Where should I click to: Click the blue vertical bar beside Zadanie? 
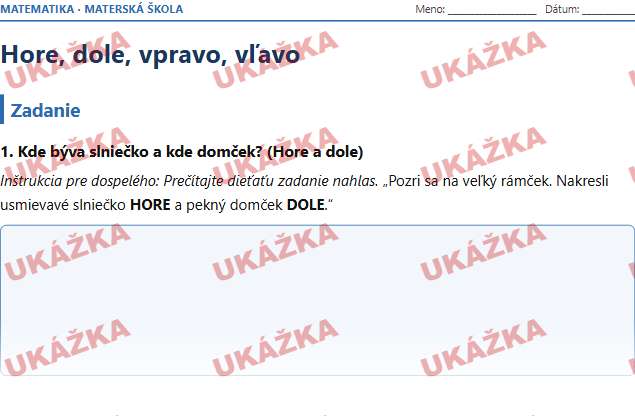point(2,109)
